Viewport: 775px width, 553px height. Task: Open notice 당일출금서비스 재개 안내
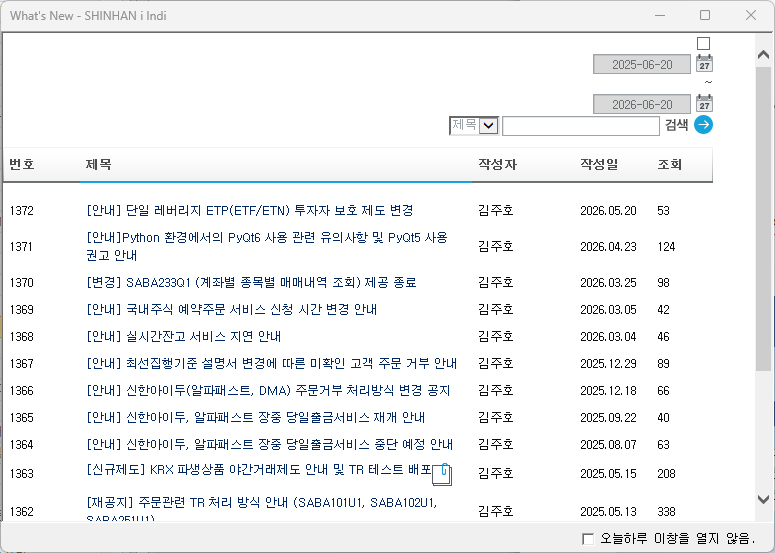click(256, 418)
